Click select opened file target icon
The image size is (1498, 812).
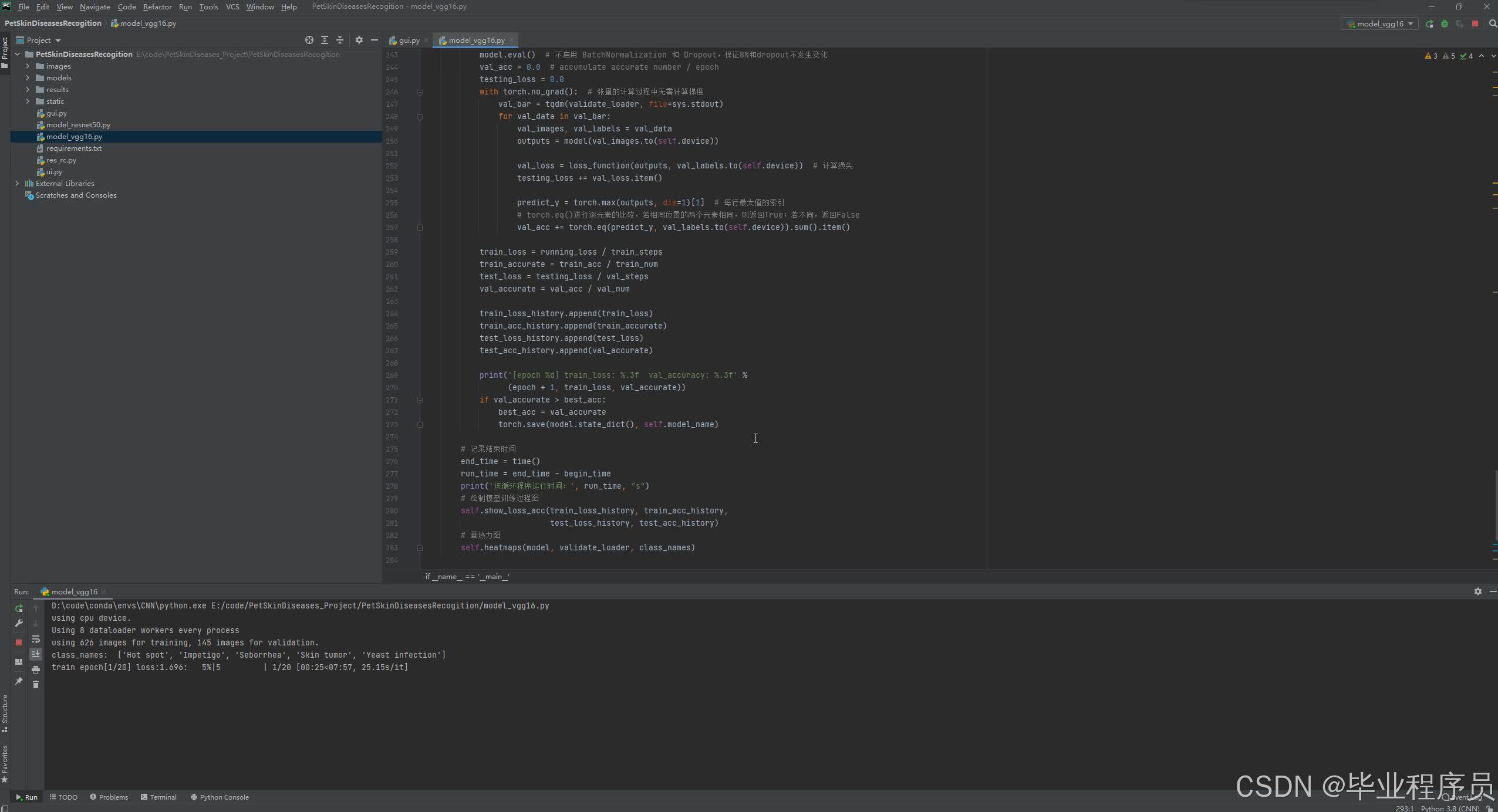coord(309,40)
